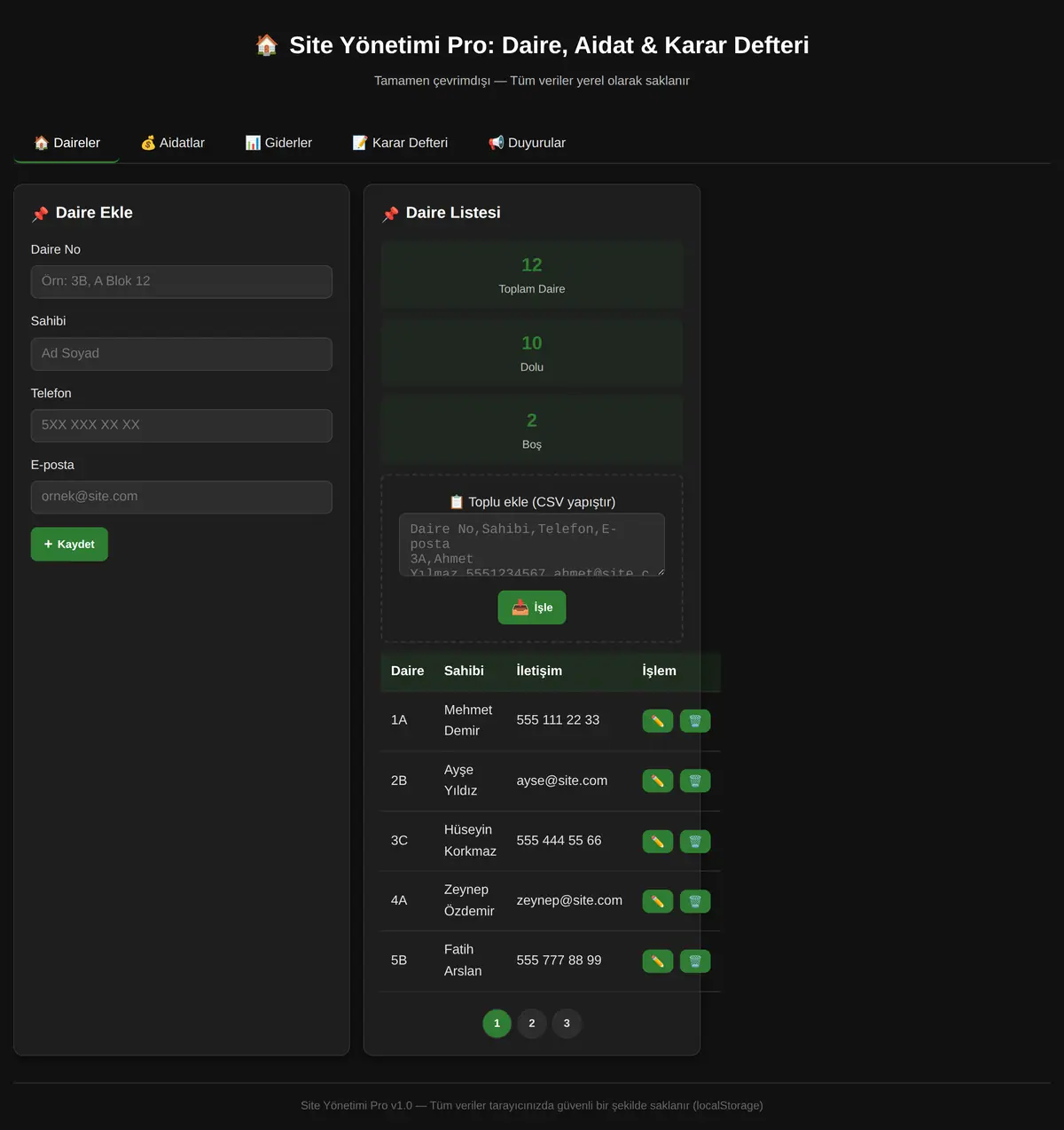Edit Zeynep Özdemir row pencil icon
1064x1130 pixels.
click(657, 901)
